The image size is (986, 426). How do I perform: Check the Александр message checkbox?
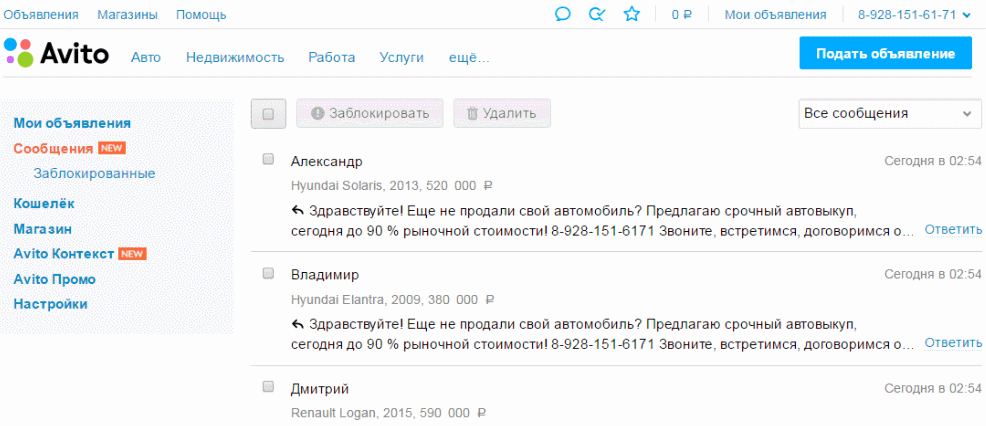pos(268,160)
